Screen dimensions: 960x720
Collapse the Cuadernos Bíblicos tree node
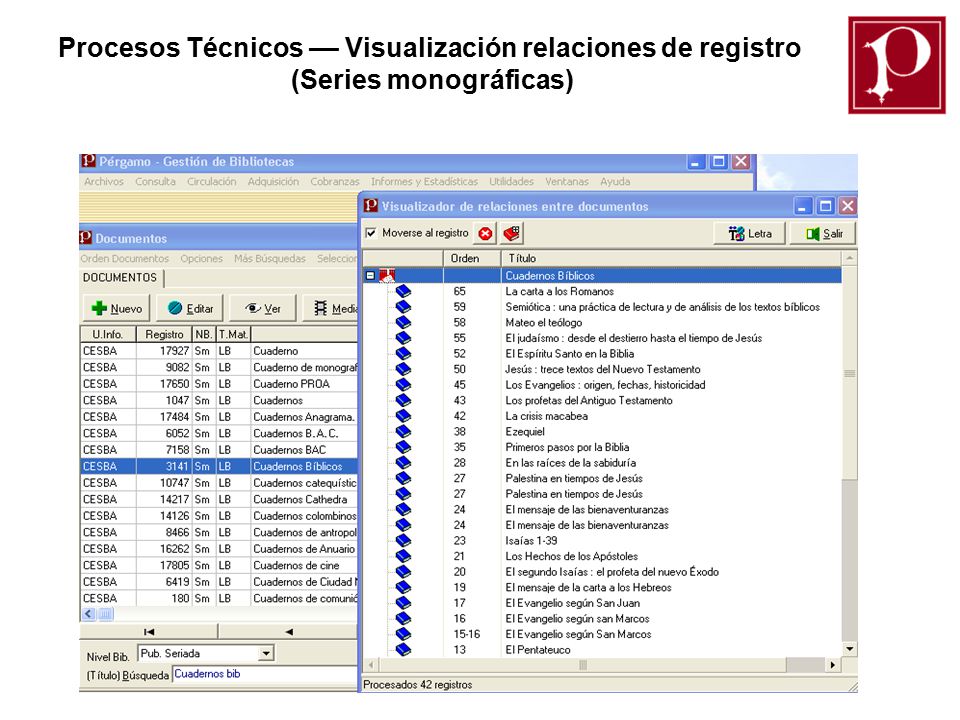click(370, 276)
